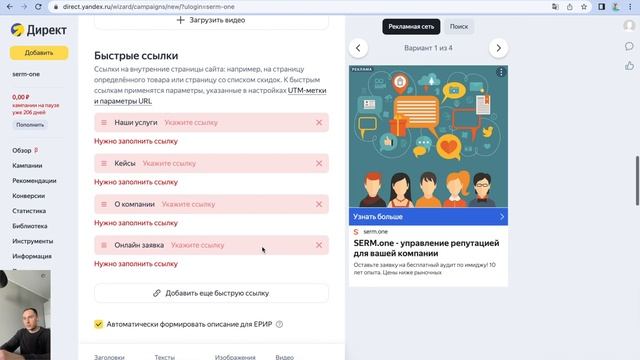The height and width of the screenshot is (360, 640).
Task: Open the browser translate icon
Action: pos(555,7)
